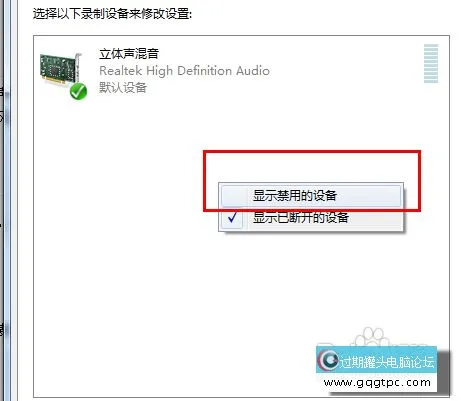Enable the 显示禁用的设备 unchecked option
The width and height of the screenshot is (461, 401).
[x=311, y=196]
